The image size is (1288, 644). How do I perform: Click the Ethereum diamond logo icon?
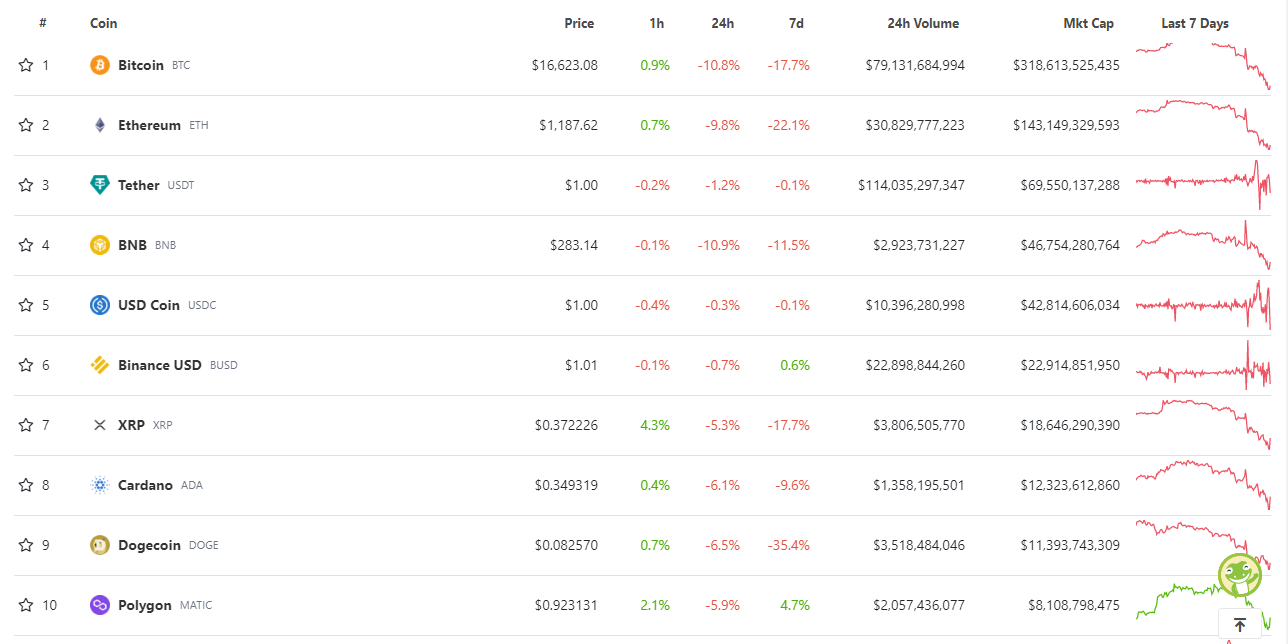[x=100, y=125]
